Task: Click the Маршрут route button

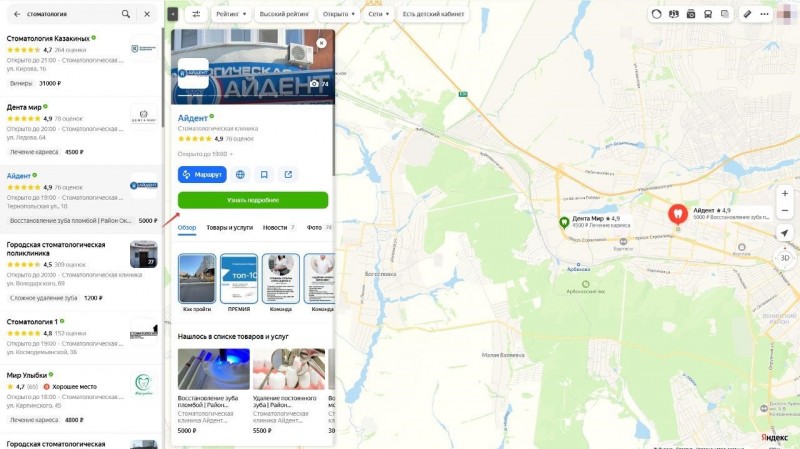Action: (x=202, y=174)
